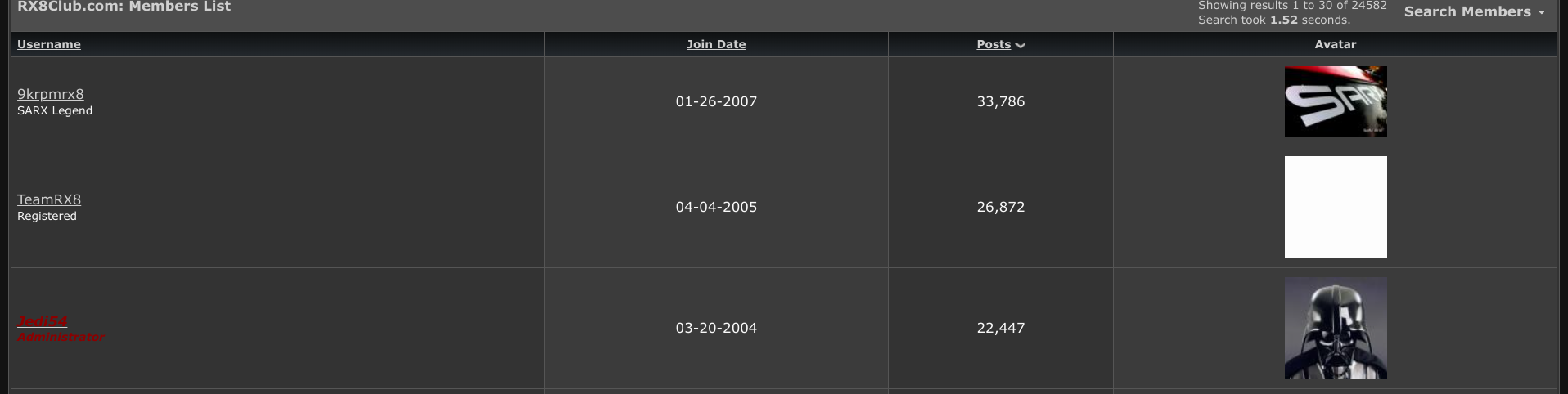Click the 22,447 post count
Viewport: 1568px width, 394px height.
click(1000, 328)
